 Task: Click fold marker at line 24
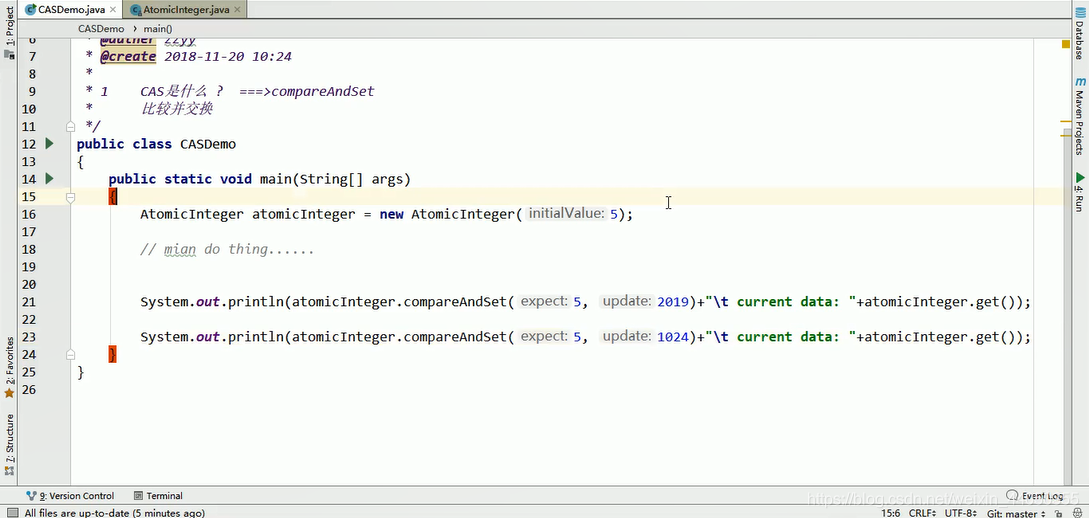pyautogui.click(x=70, y=354)
